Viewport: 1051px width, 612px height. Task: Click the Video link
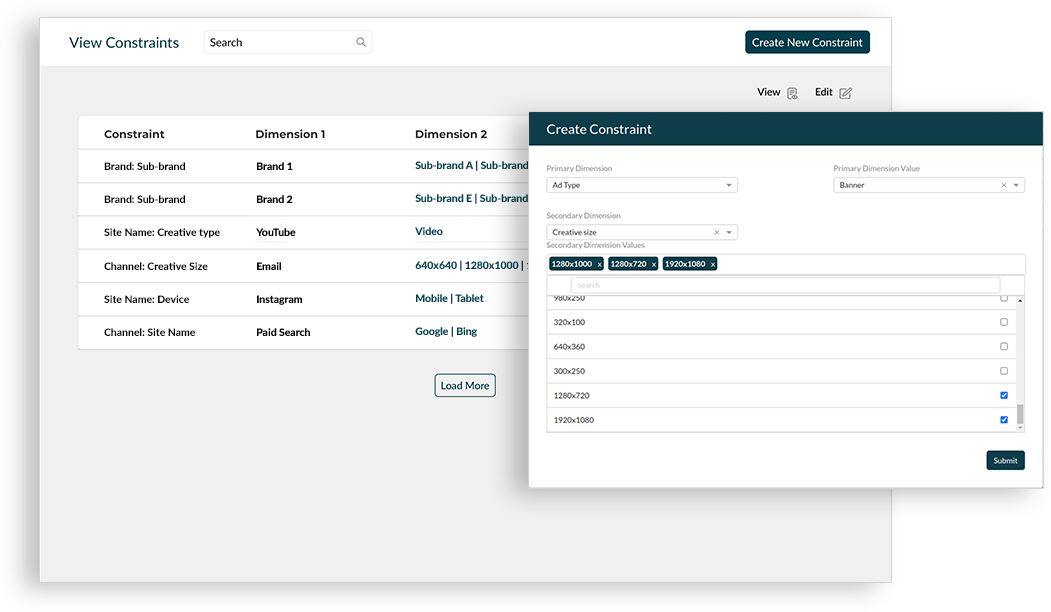point(428,231)
